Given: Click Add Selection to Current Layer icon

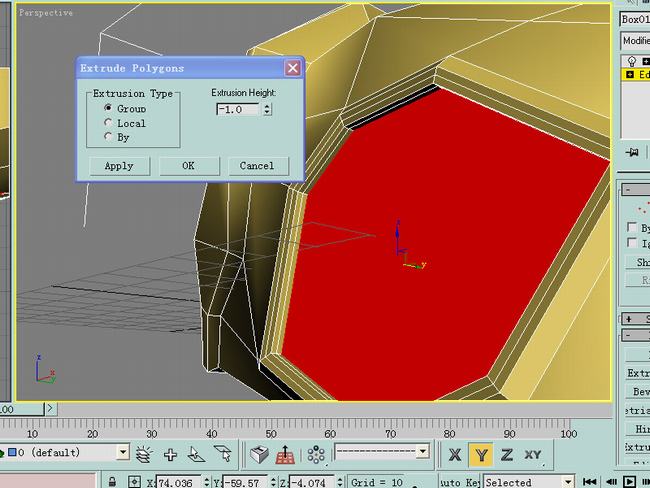Looking at the screenshot, I should pos(196,454).
